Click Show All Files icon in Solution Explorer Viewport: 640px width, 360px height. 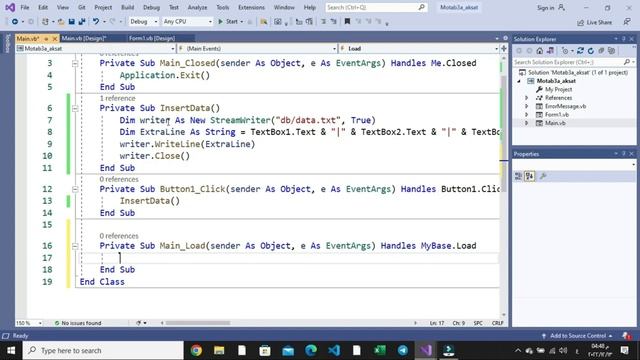(611, 51)
